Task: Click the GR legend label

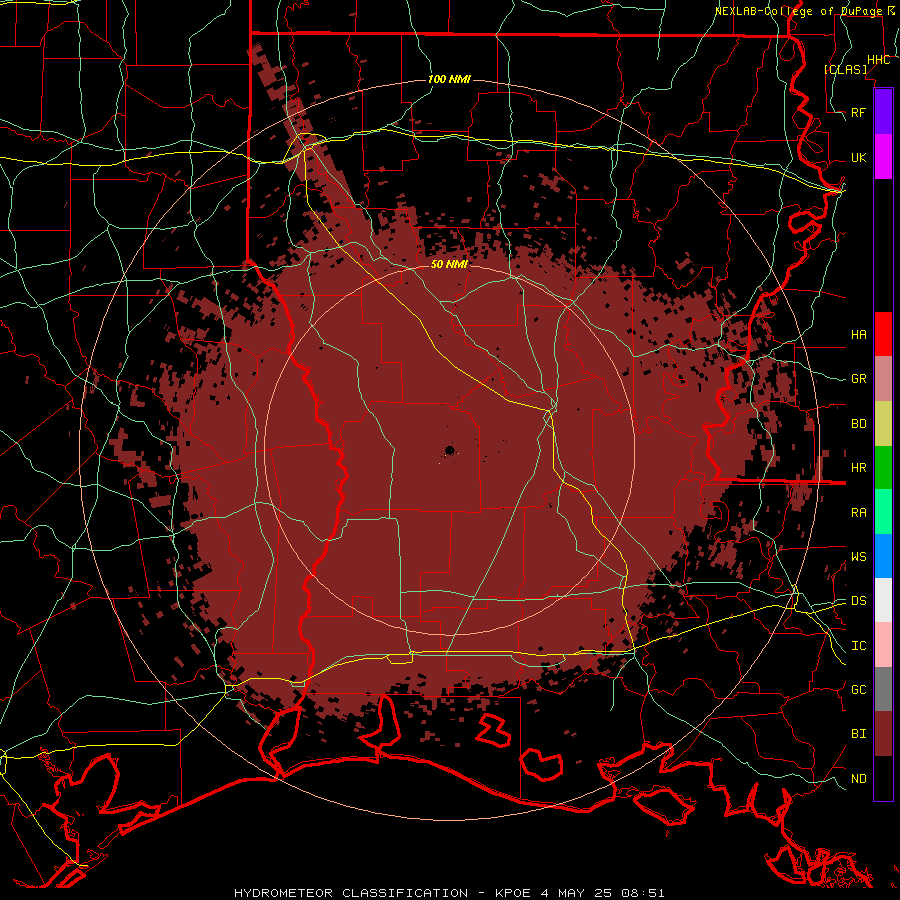Action: pyautogui.click(x=859, y=379)
